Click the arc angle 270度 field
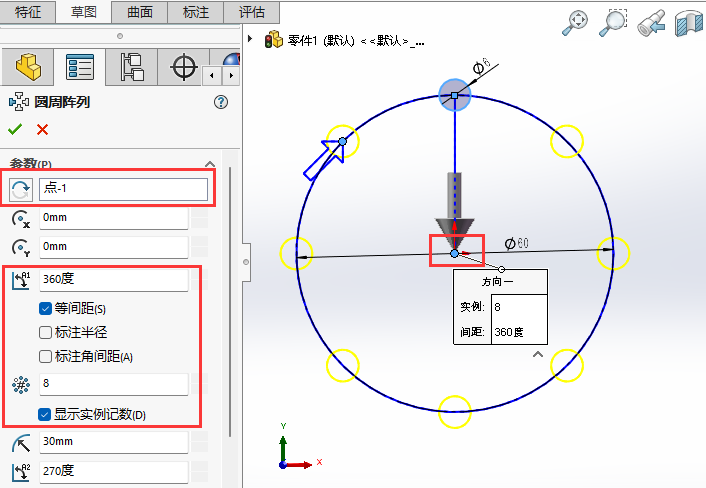The image size is (706, 488). 113,472
